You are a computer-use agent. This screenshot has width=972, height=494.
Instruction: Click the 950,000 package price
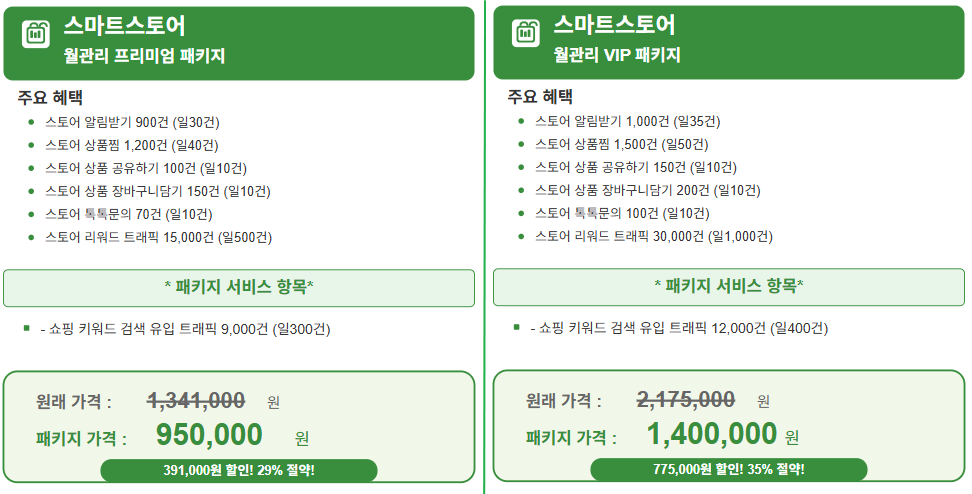coord(209,434)
